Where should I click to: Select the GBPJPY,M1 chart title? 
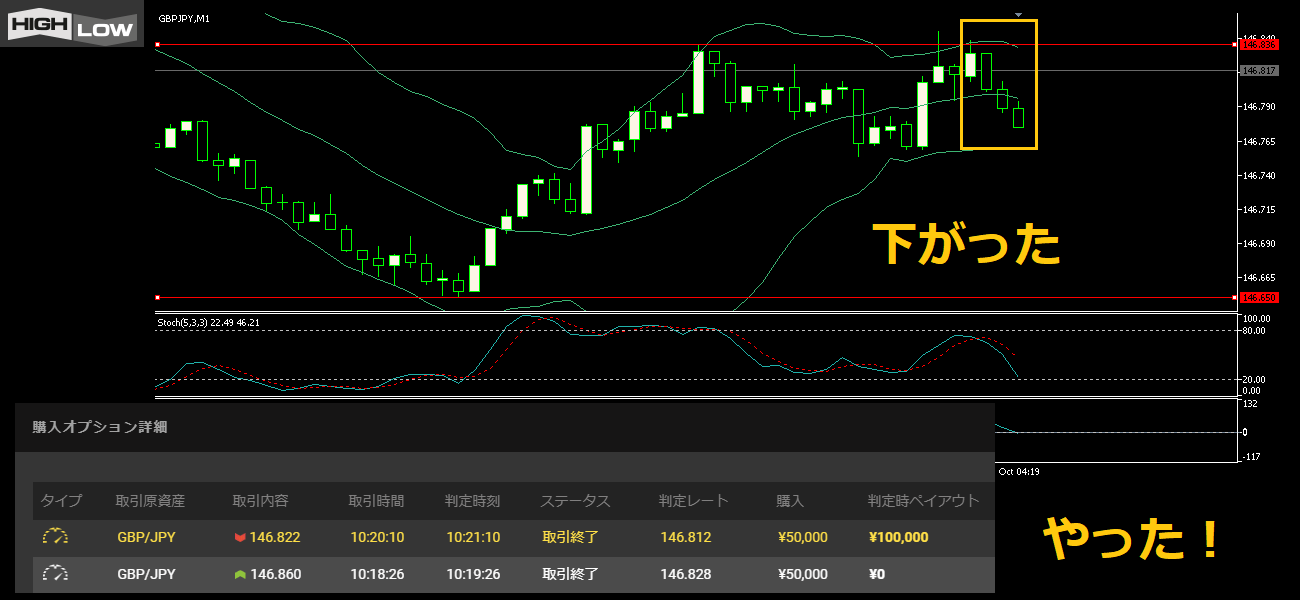pos(185,19)
